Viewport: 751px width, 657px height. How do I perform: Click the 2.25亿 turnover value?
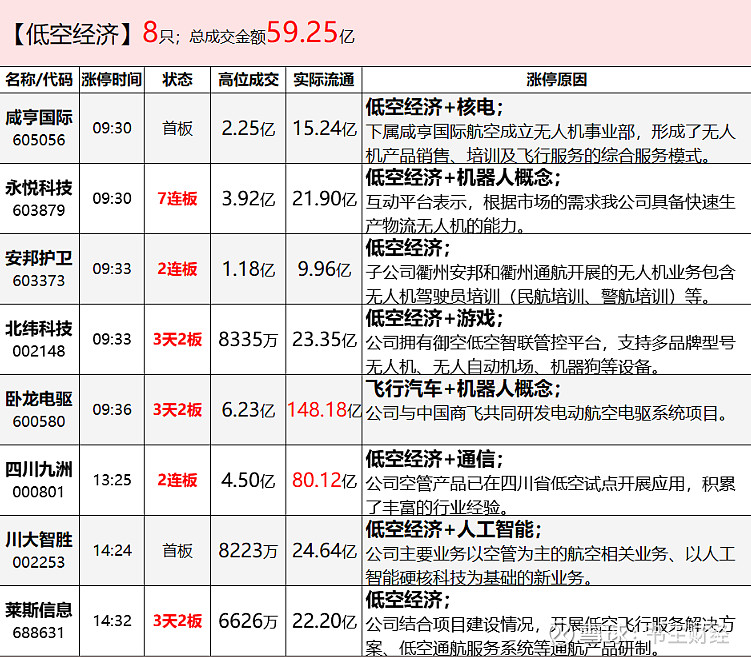tap(248, 128)
